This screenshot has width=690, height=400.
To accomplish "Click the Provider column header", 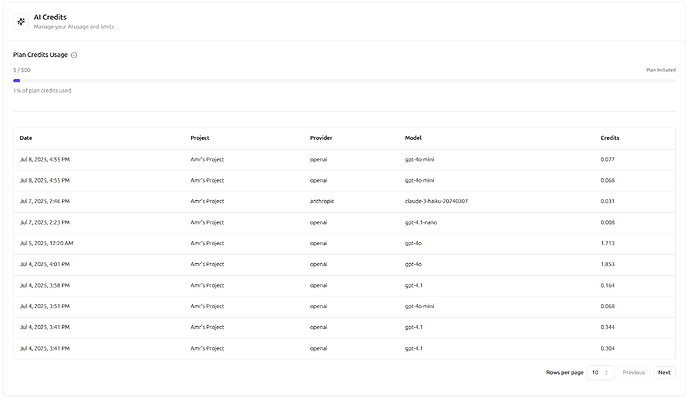I will point(321,138).
